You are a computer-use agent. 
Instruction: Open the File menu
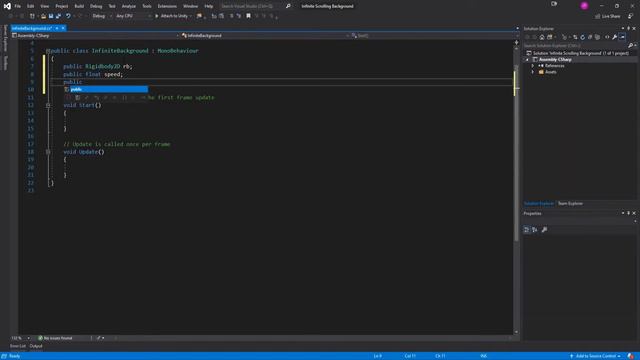tap(18, 6)
